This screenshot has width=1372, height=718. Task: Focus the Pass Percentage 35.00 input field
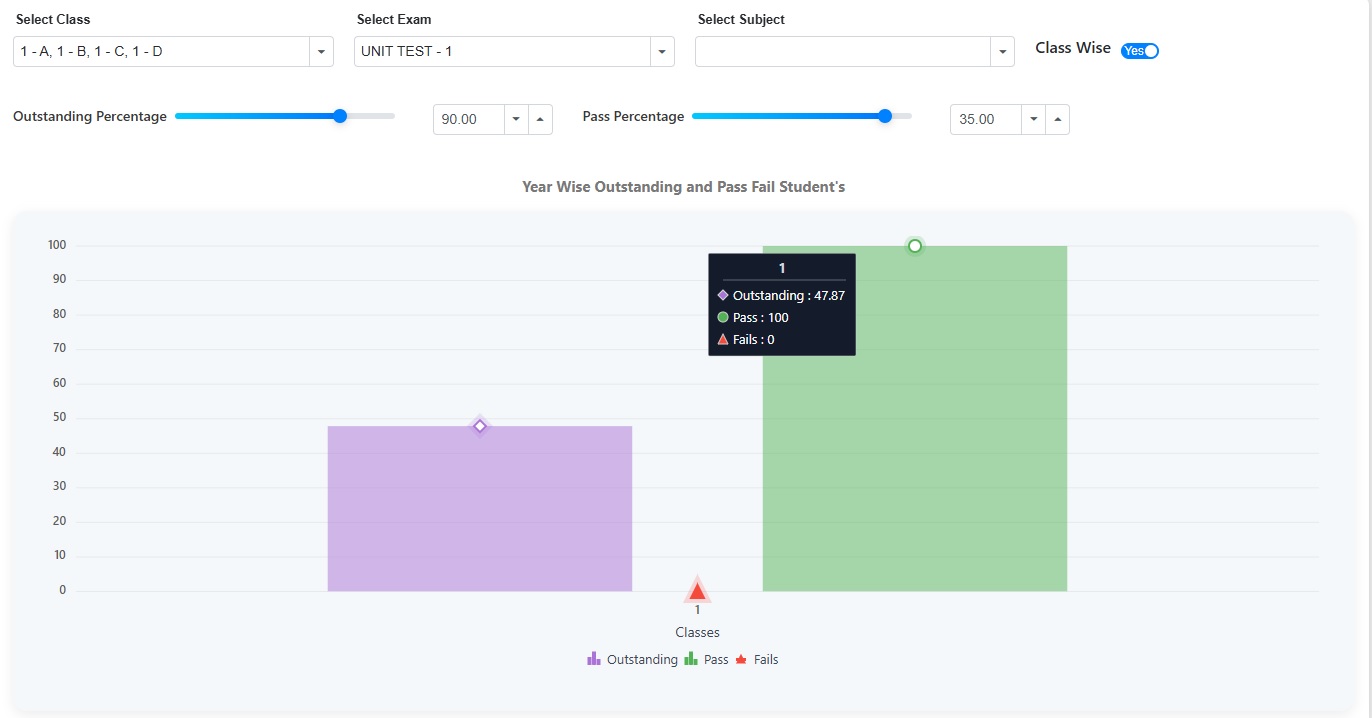(x=985, y=119)
